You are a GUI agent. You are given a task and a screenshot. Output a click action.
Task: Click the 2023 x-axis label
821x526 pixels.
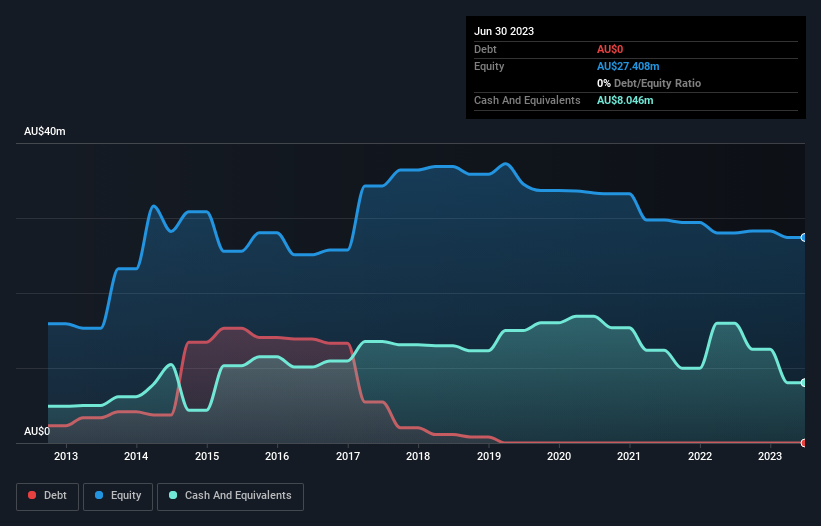(x=770, y=456)
